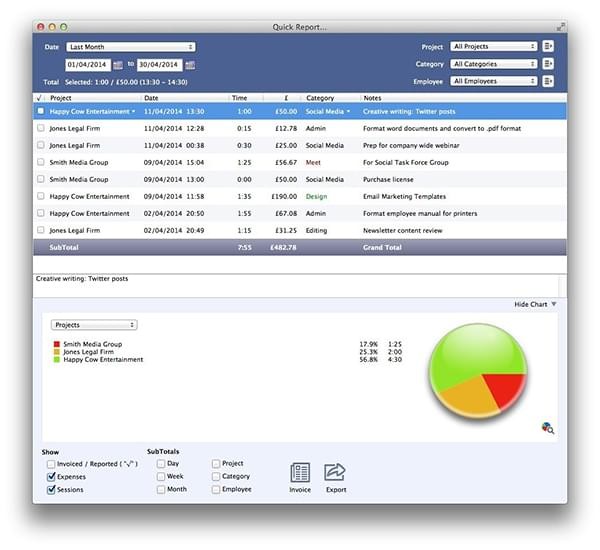Click the notes text area 'Creative writing: Twitter posts'
Screen dimensions: 600x550
click(x=297, y=286)
